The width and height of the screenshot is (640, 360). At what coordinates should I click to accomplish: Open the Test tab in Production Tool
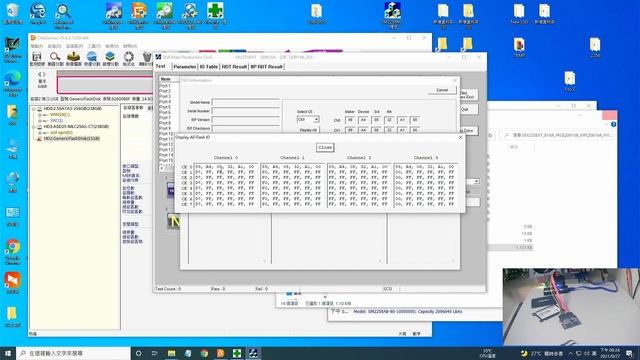pyautogui.click(x=161, y=66)
